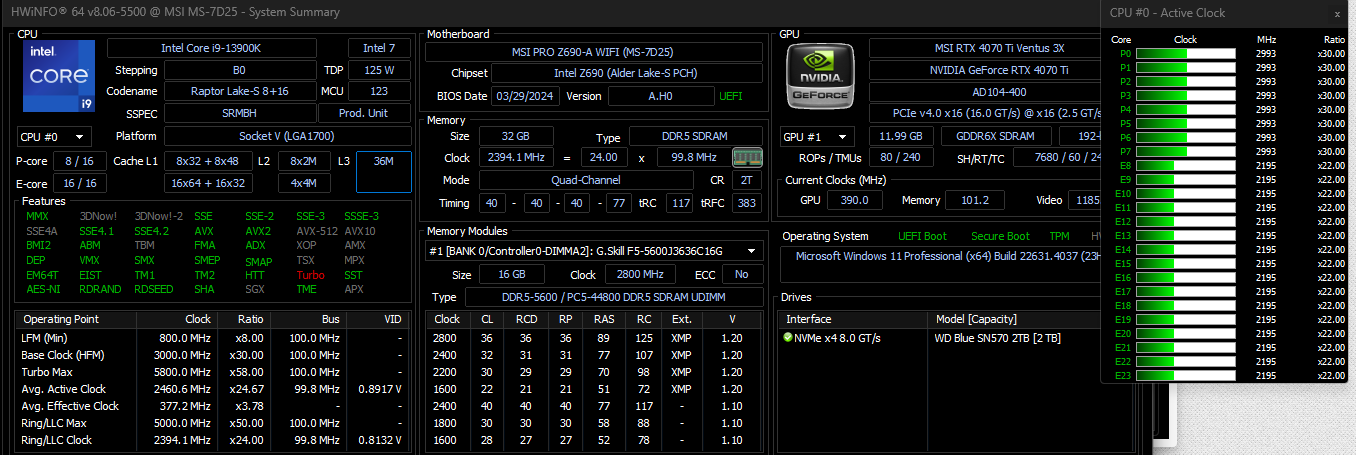This screenshot has height=455, width=1356.
Task: Click the Turbo Max clock 5800.0 MHz
Action: (x=185, y=372)
